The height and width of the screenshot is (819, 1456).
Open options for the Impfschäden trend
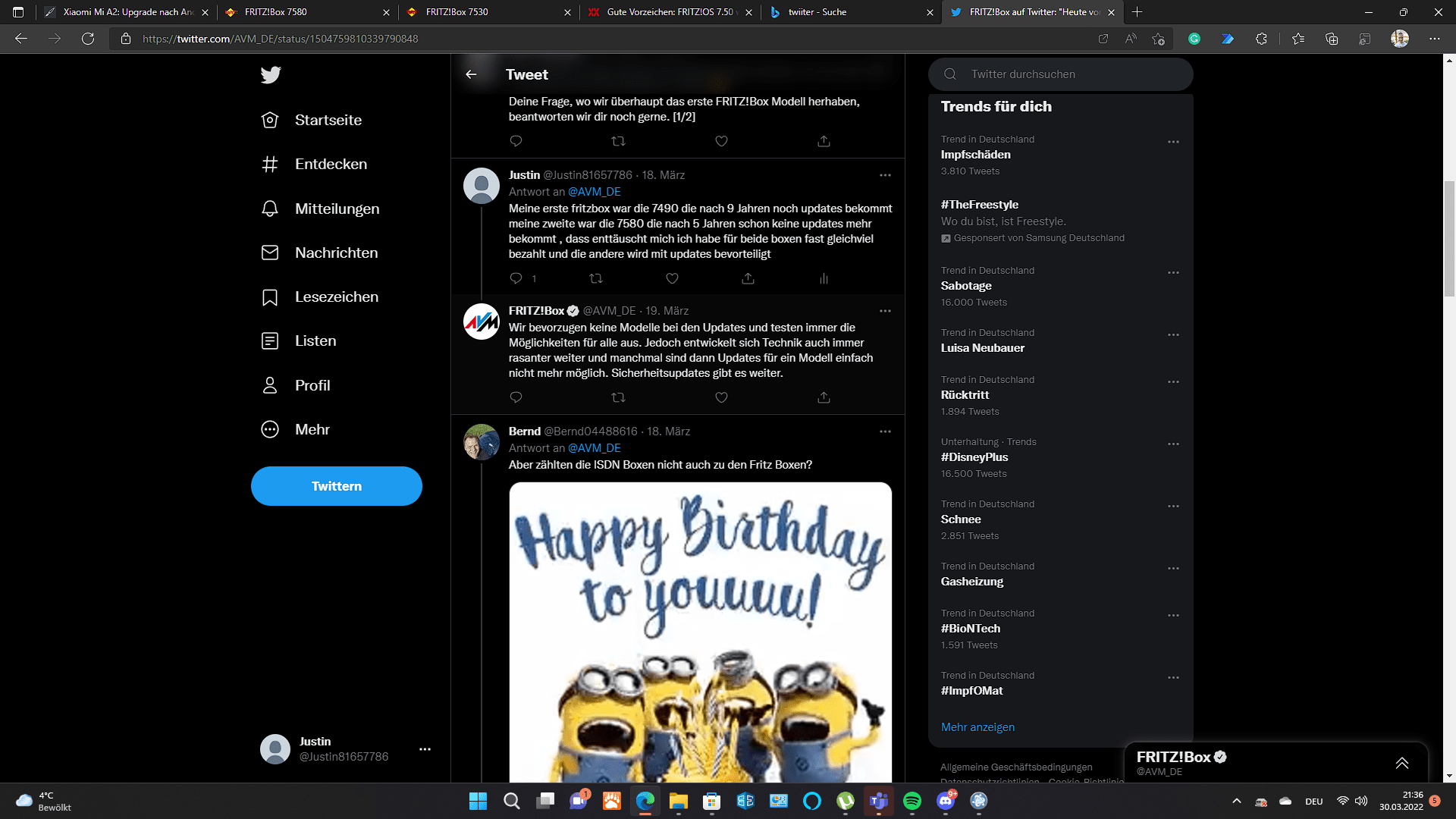point(1173,142)
